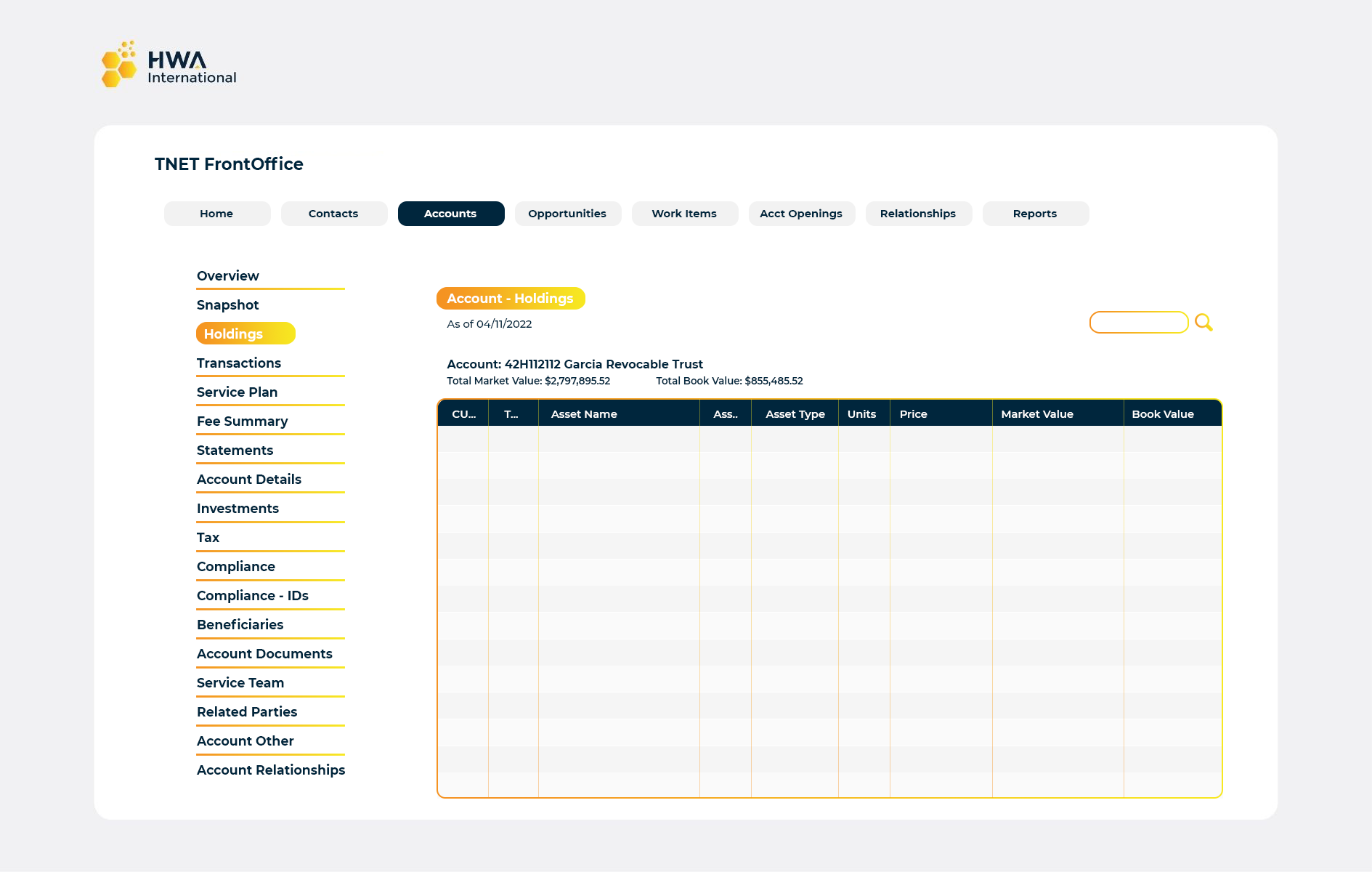Screen dimensions: 1372x872
Task: Click the search magnifier icon
Action: click(x=1203, y=322)
